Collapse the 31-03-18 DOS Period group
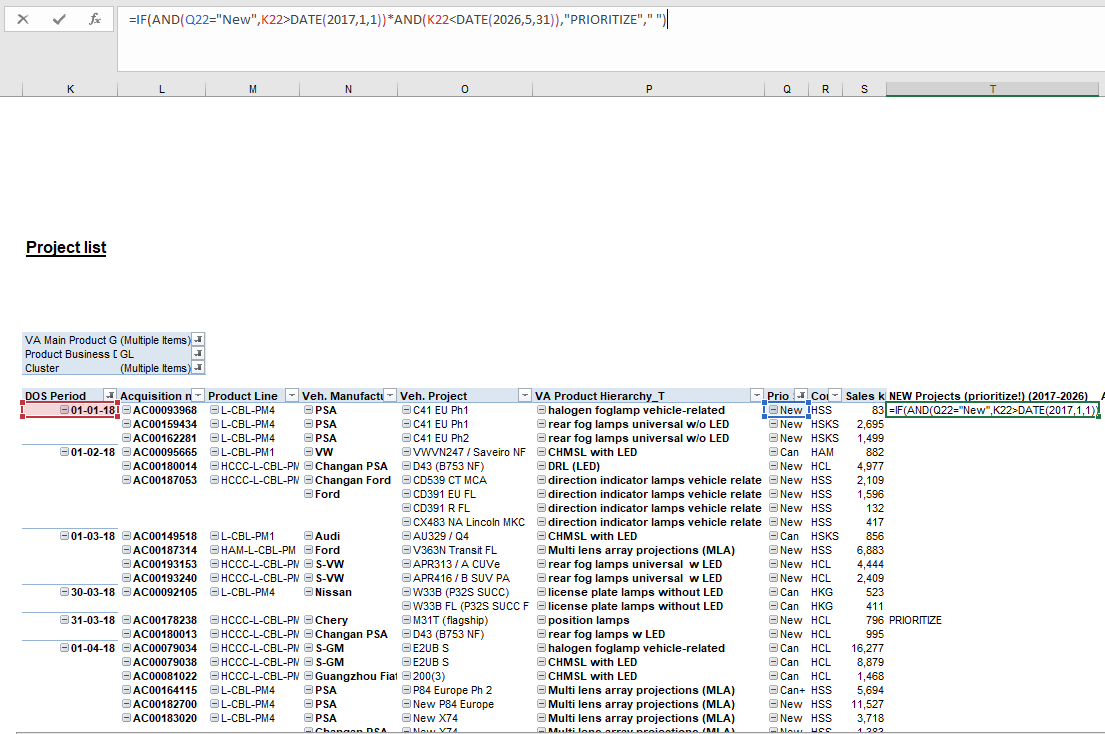 (64, 620)
